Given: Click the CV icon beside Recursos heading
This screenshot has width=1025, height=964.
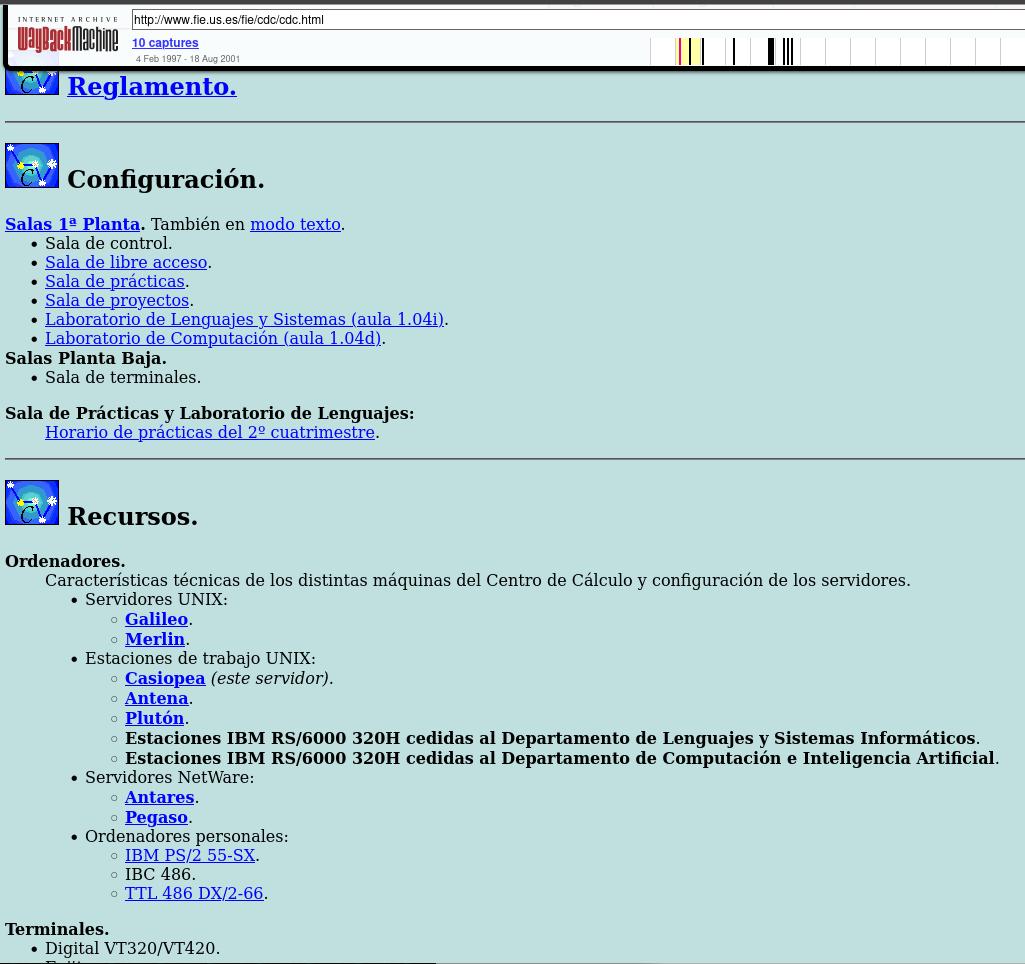Looking at the screenshot, I should 32,503.
